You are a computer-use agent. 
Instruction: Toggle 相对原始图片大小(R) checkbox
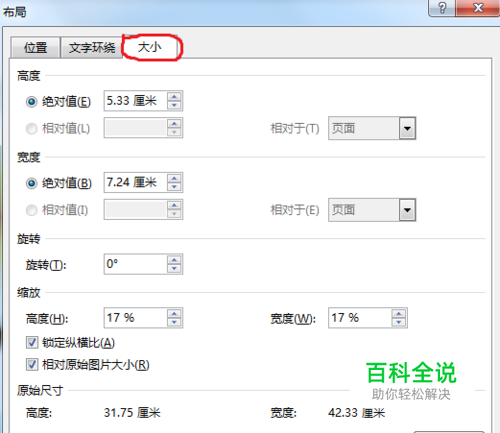tap(32, 365)
